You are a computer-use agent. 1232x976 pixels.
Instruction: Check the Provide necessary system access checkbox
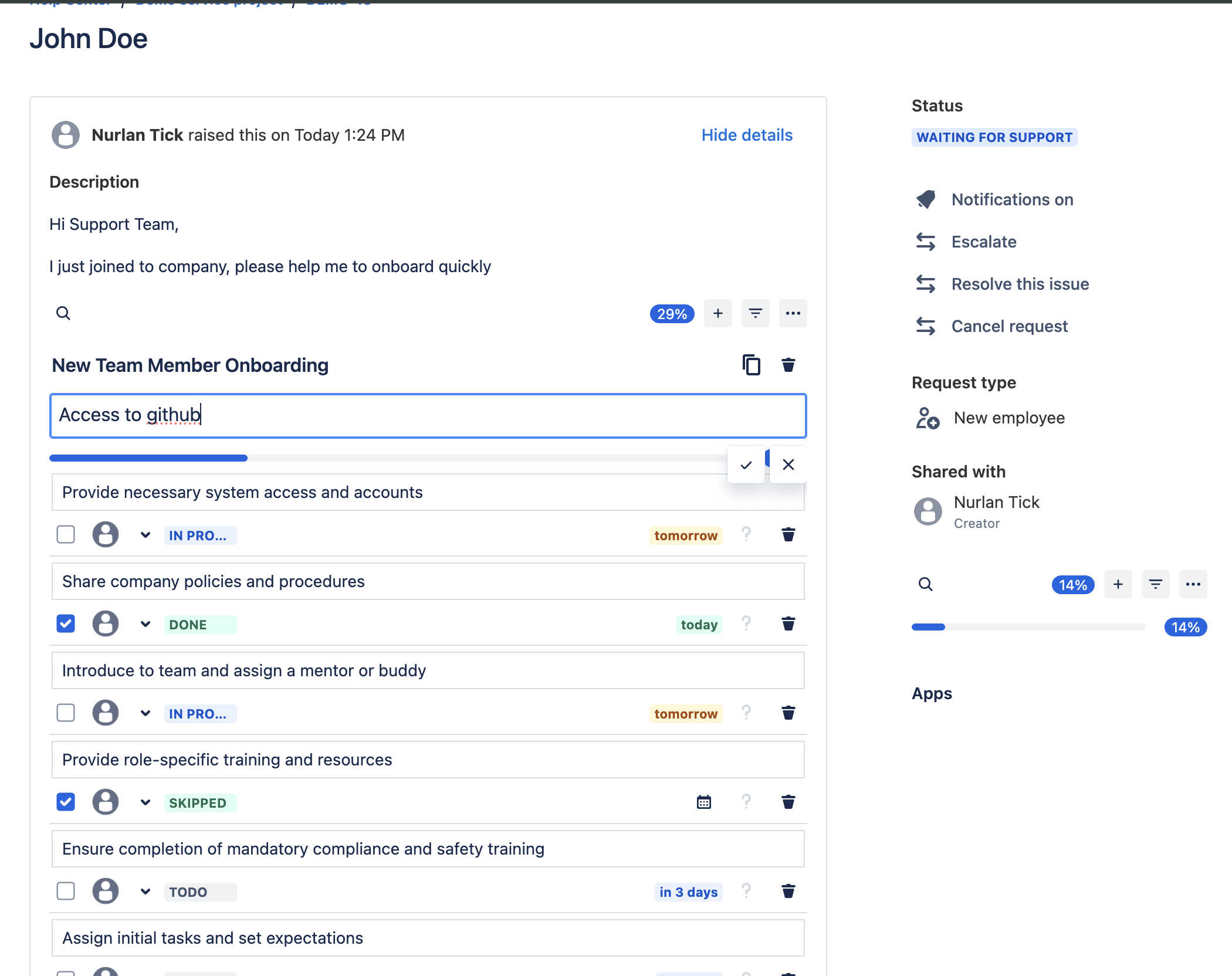66,534
